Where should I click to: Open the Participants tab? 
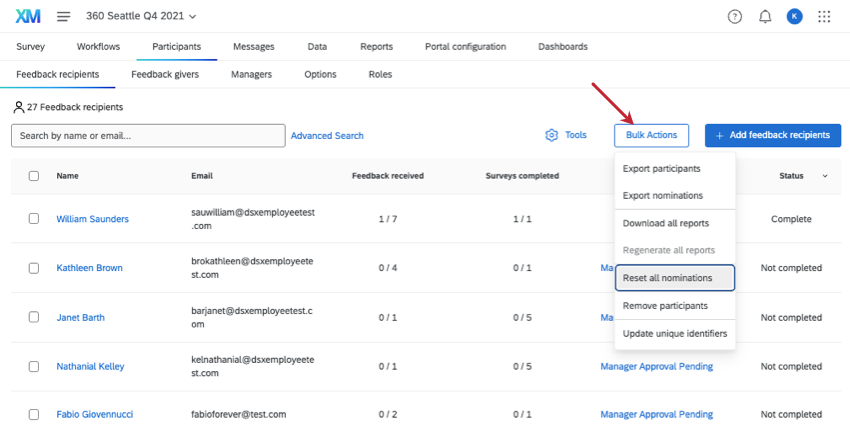pyautogui.click(x=177, y=47)
